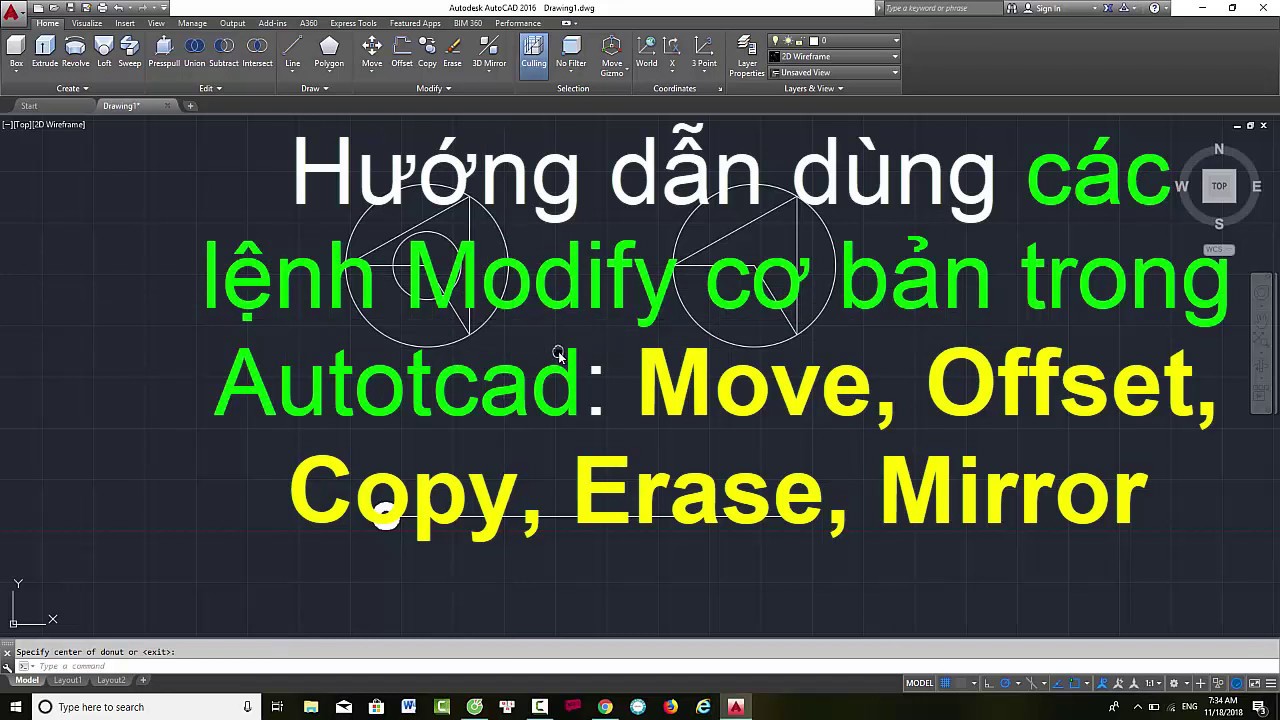Toggle 2D object snap
This screenshot has height=720, width=1280.
[1076, 683]
